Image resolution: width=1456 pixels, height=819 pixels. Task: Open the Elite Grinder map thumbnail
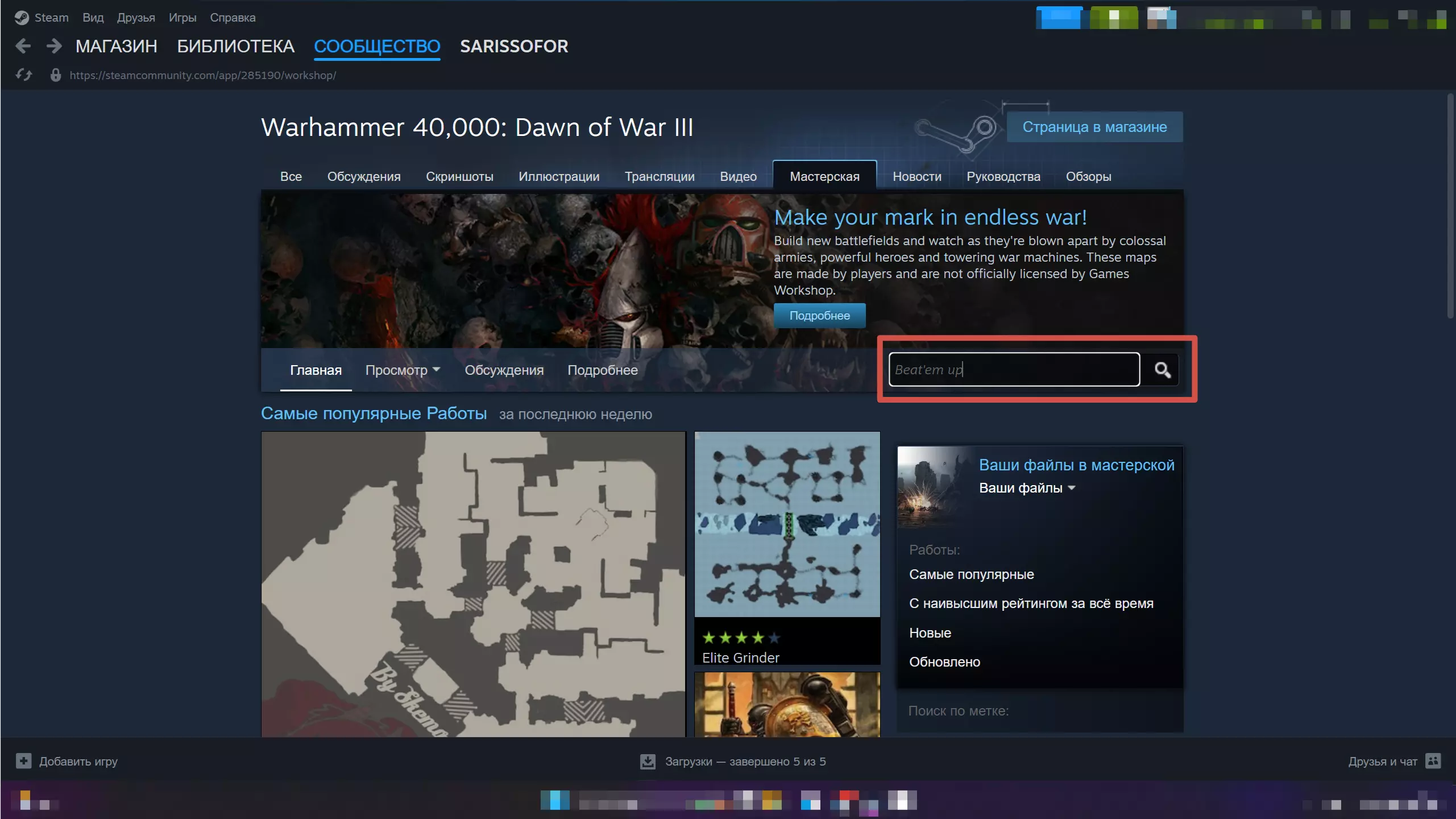[787, 524]
